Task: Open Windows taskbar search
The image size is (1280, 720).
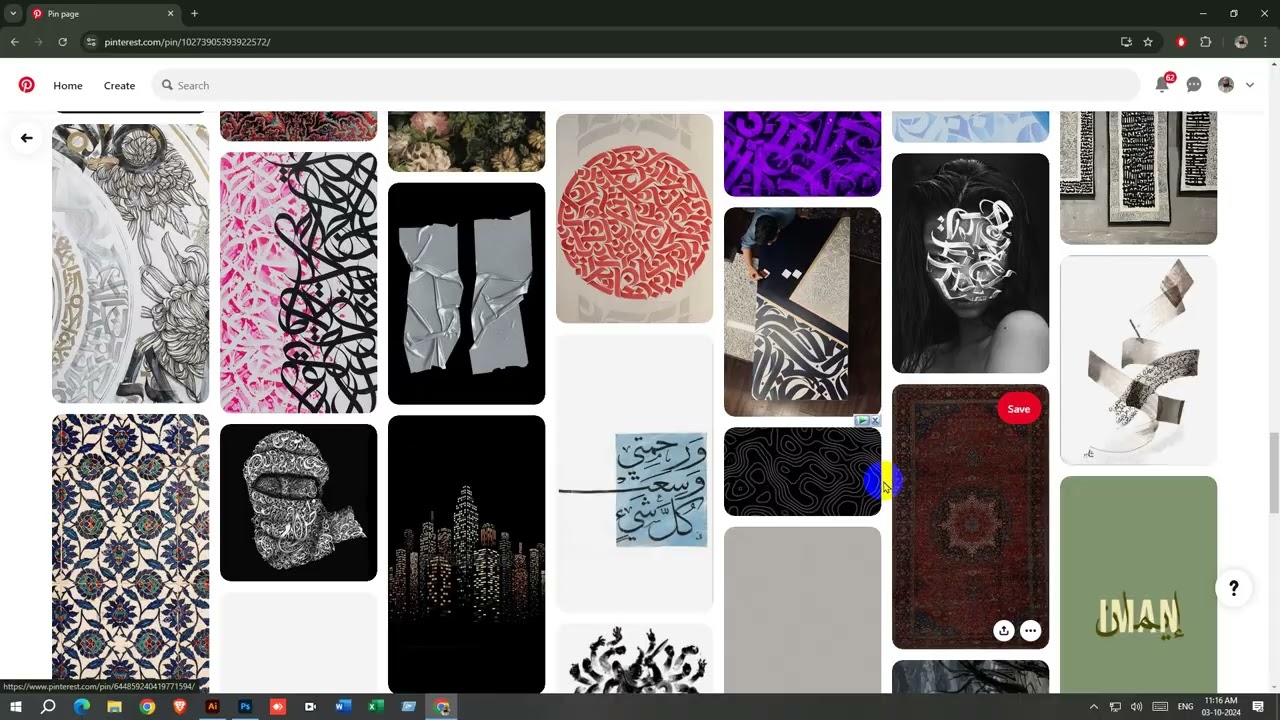Action: [48, 707]
